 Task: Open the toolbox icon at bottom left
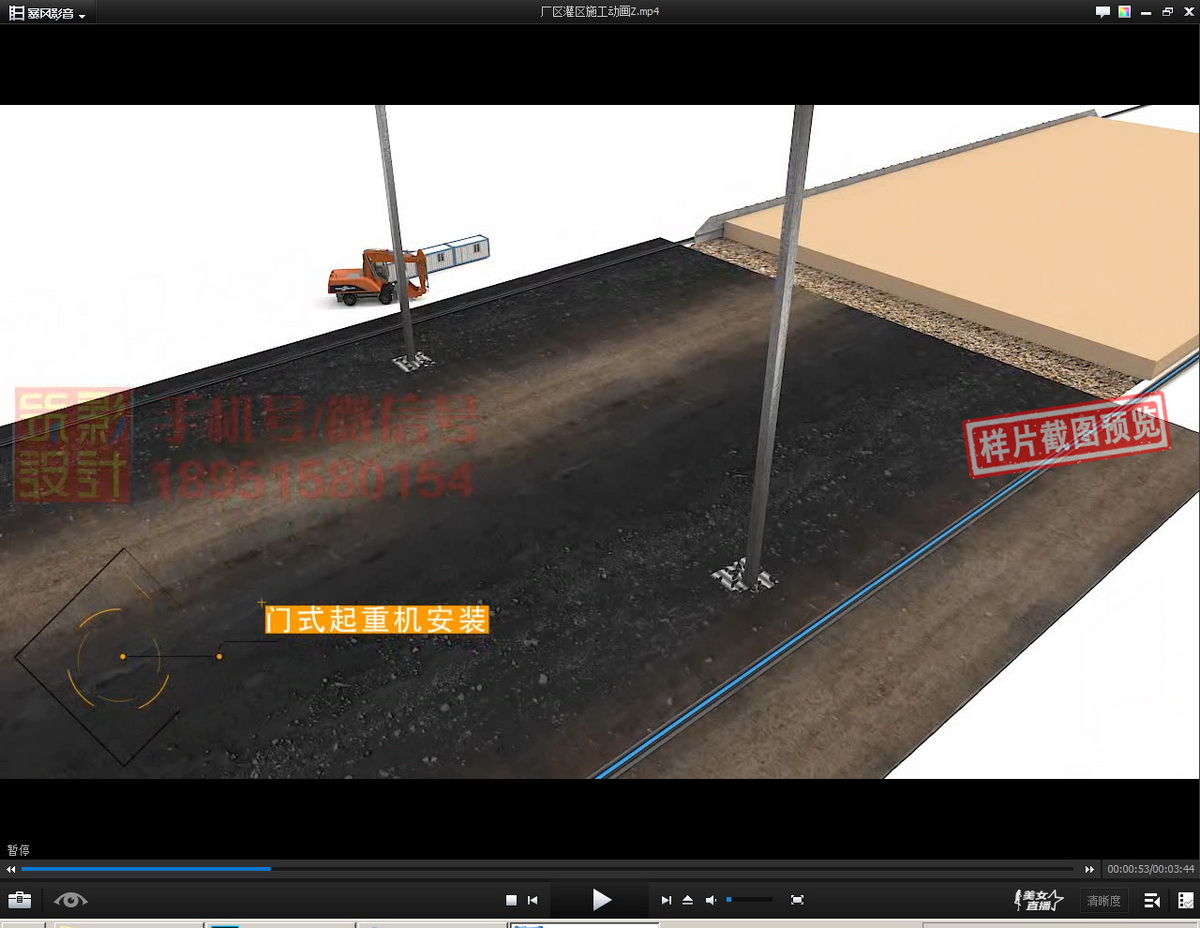[19, 900]
